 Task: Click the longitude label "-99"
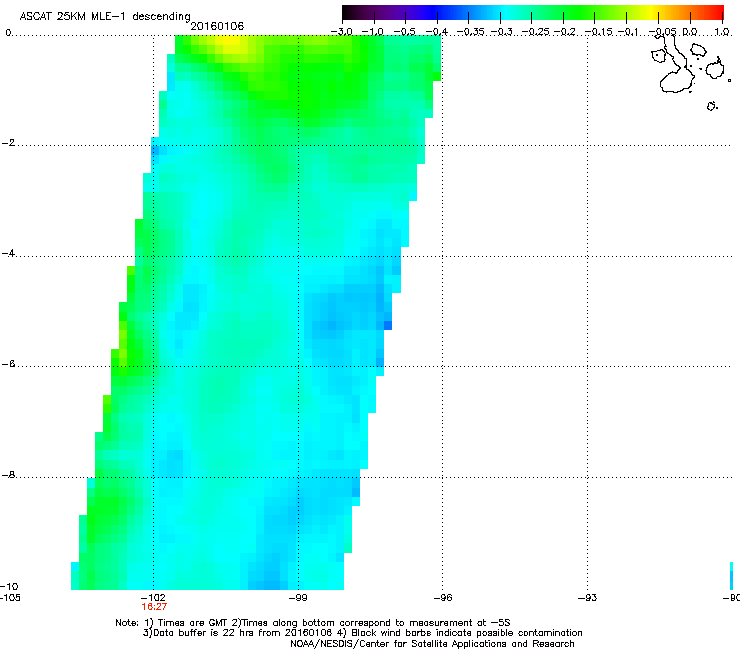298,598
